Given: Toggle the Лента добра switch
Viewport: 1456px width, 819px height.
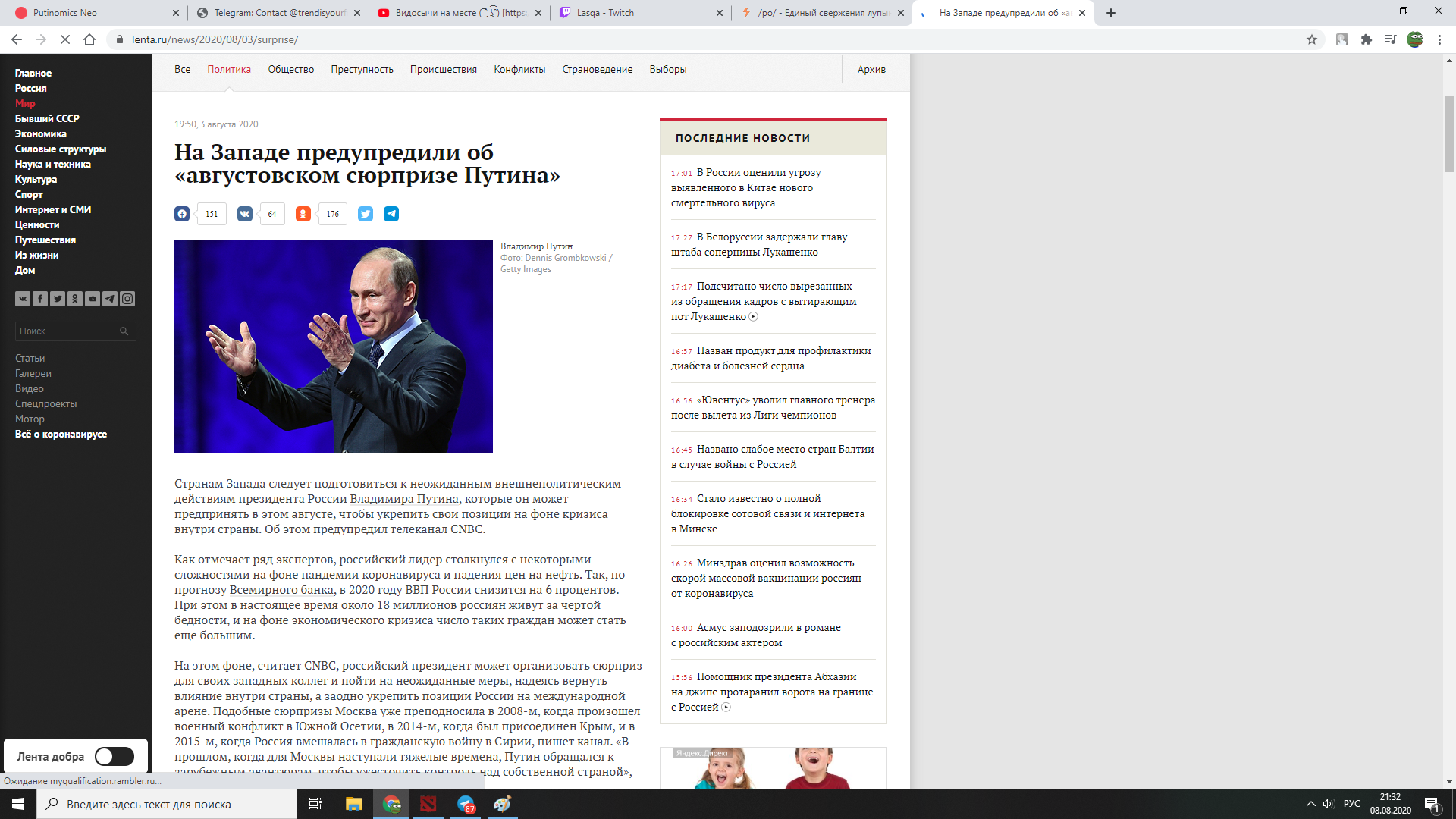Looking at the screenshot, I should (x=115, y=756).
